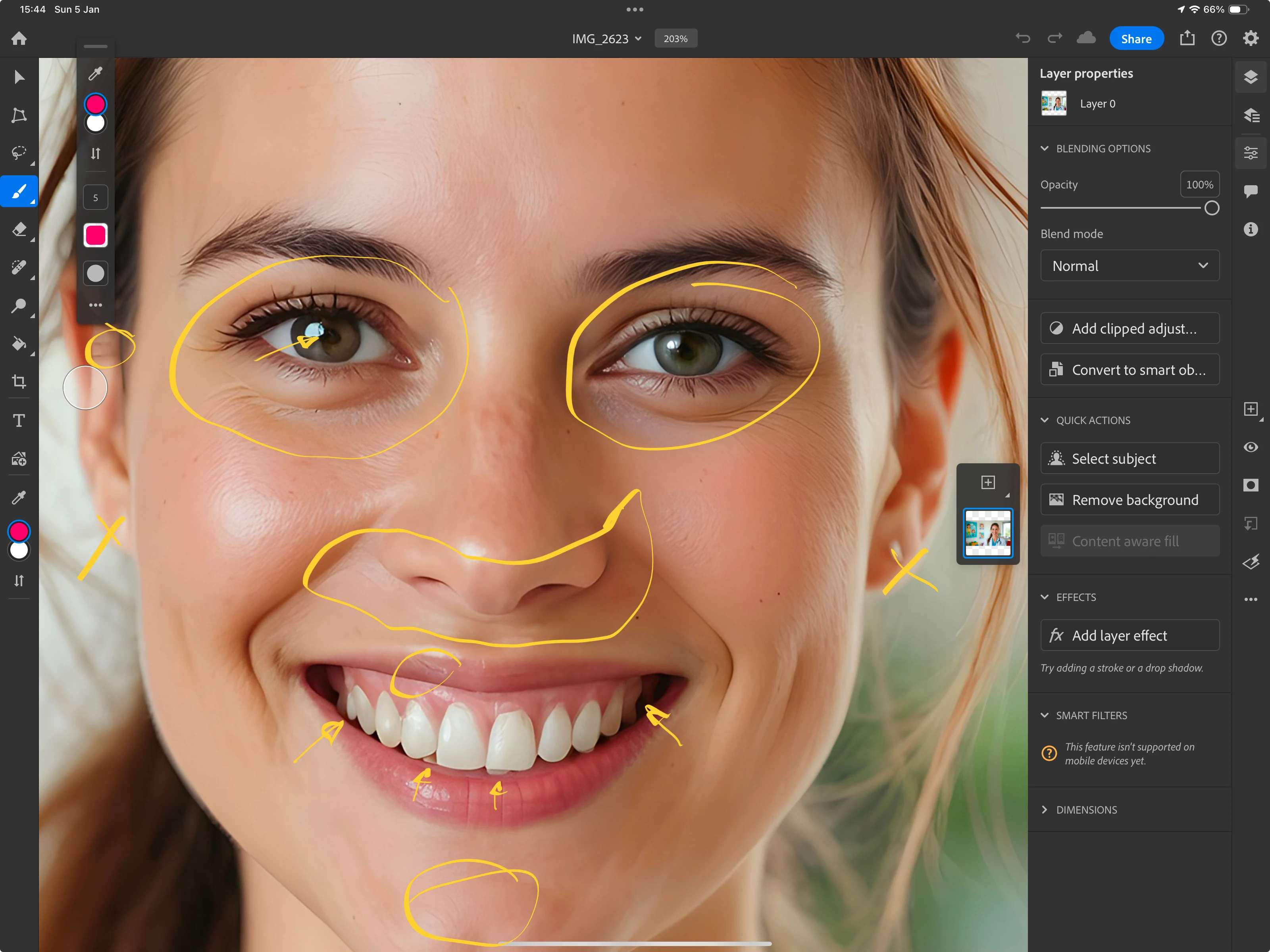1270x952 pixels.
Task: Select the Layer 0 thumbnail on canvas
Action: point(987,533)
